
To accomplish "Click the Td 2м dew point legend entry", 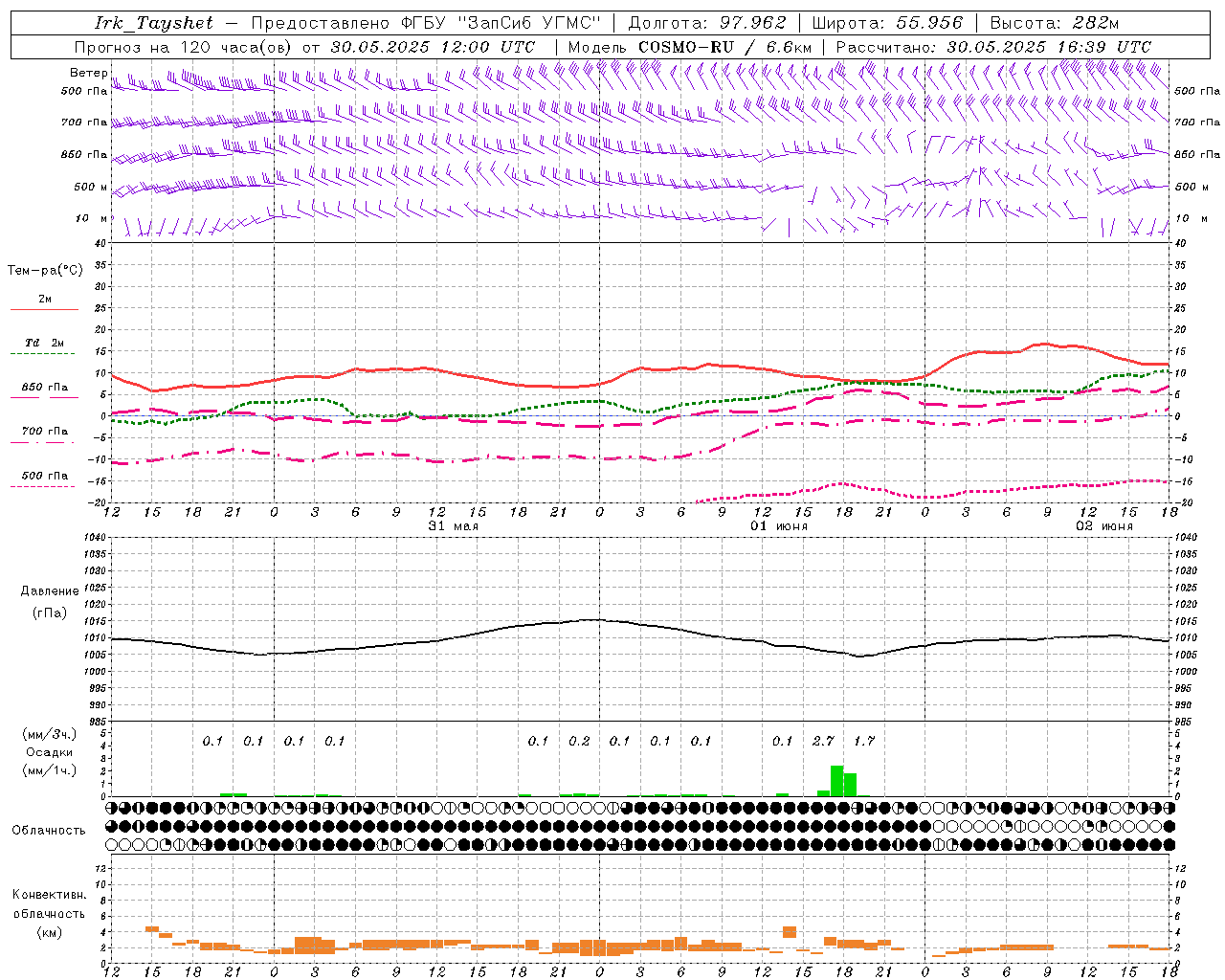I will 44,343.
